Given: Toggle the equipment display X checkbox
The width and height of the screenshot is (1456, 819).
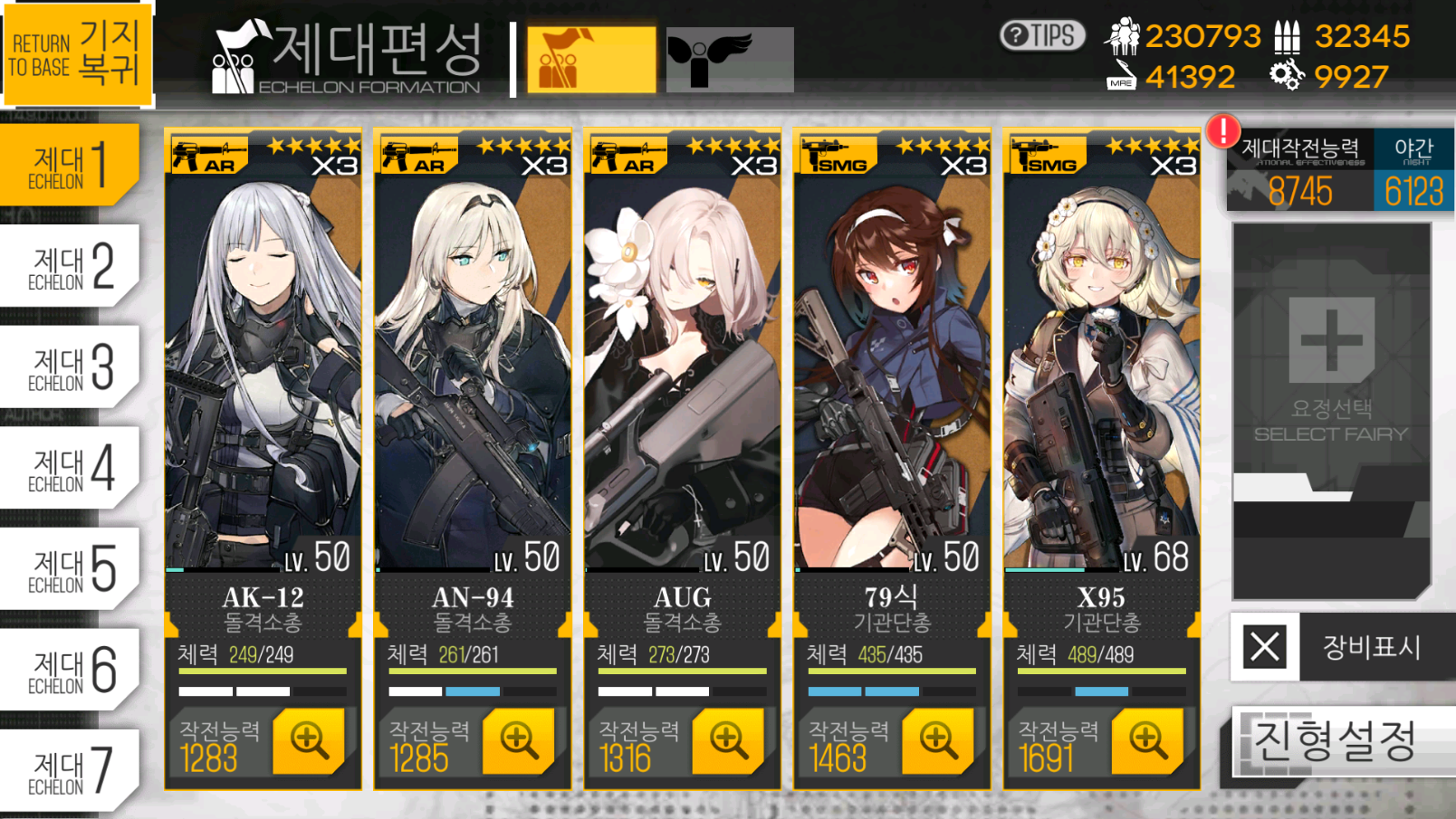Looking at the screenshot, I should tap(1265, 647).
